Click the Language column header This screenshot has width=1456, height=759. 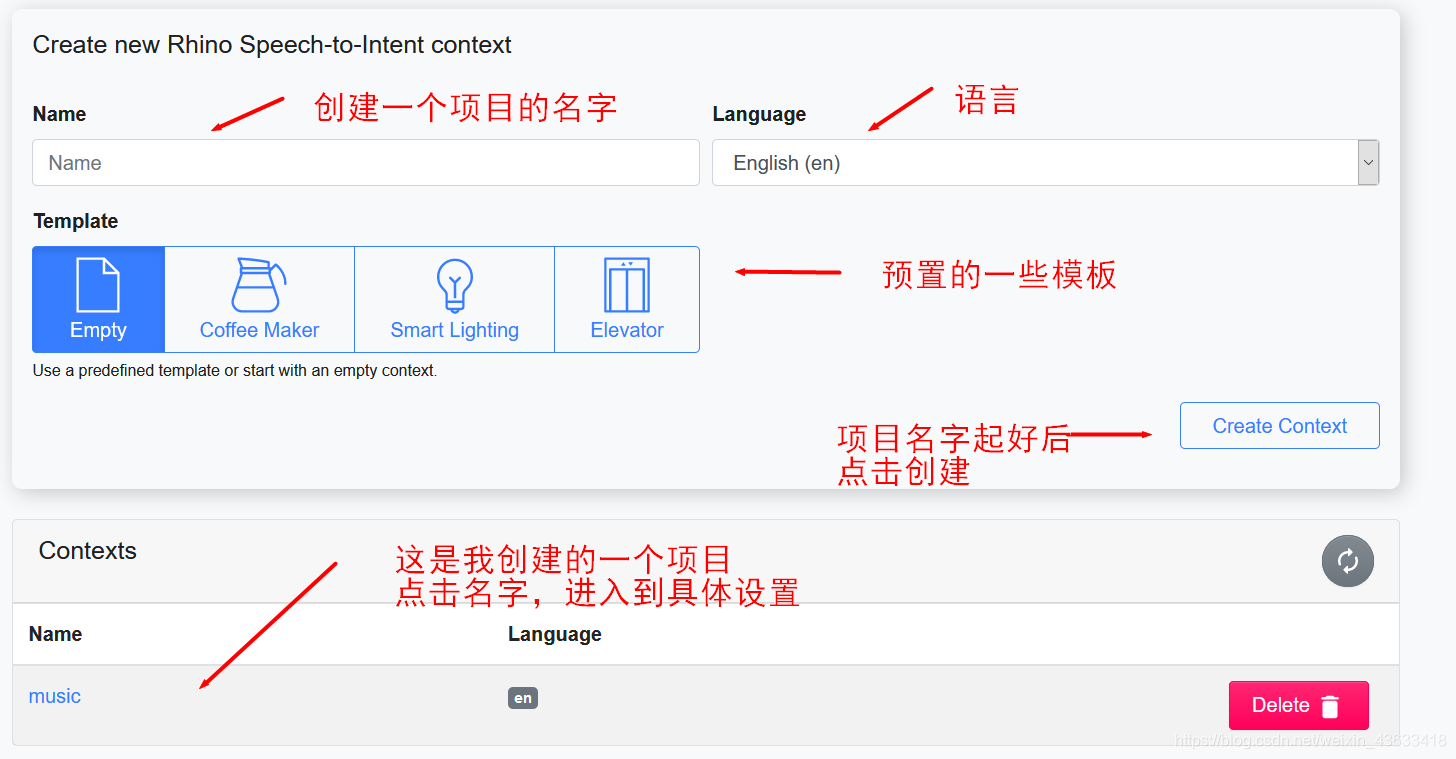(555, 634)
